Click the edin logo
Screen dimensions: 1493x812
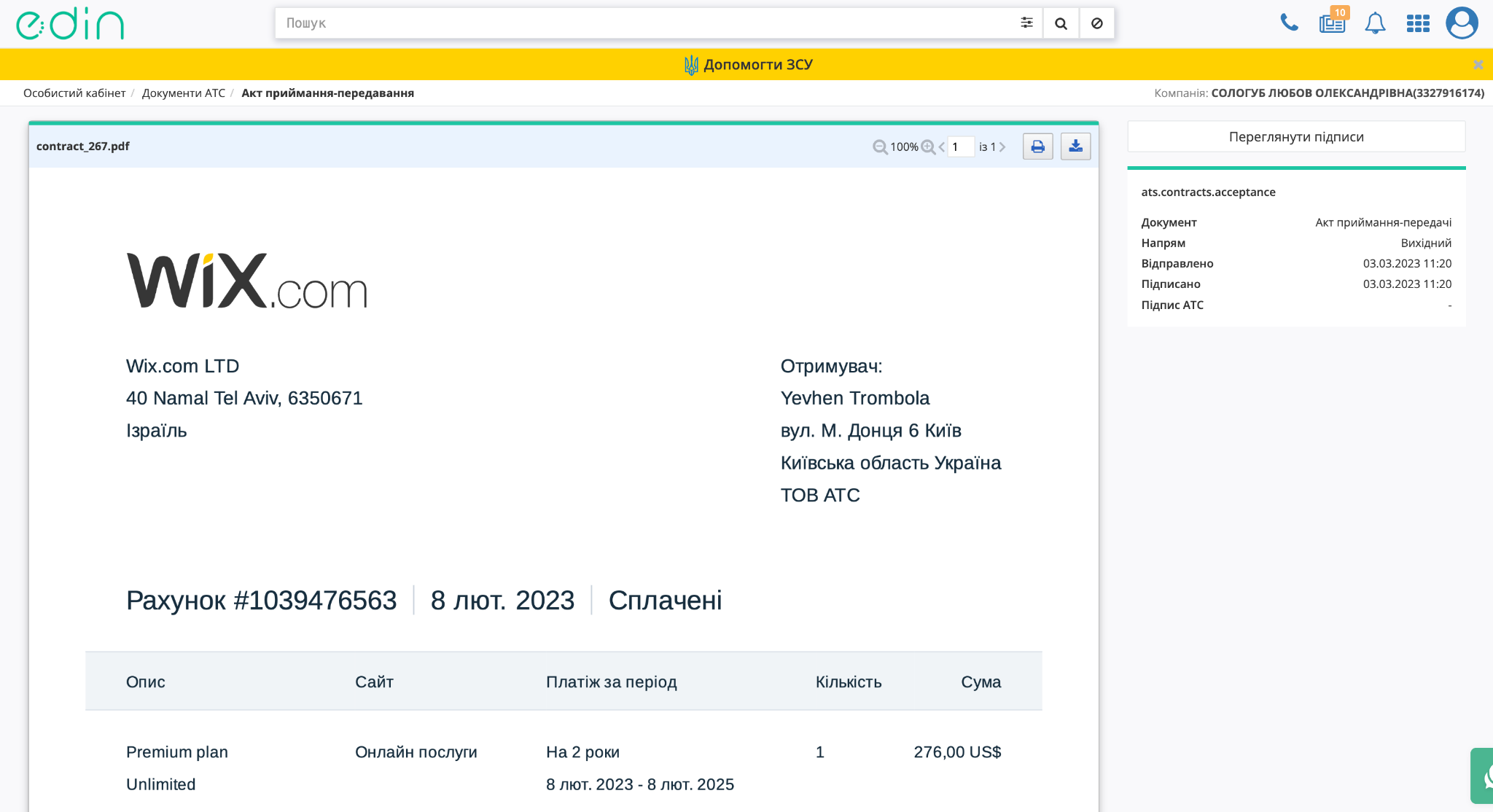[70, 23]
